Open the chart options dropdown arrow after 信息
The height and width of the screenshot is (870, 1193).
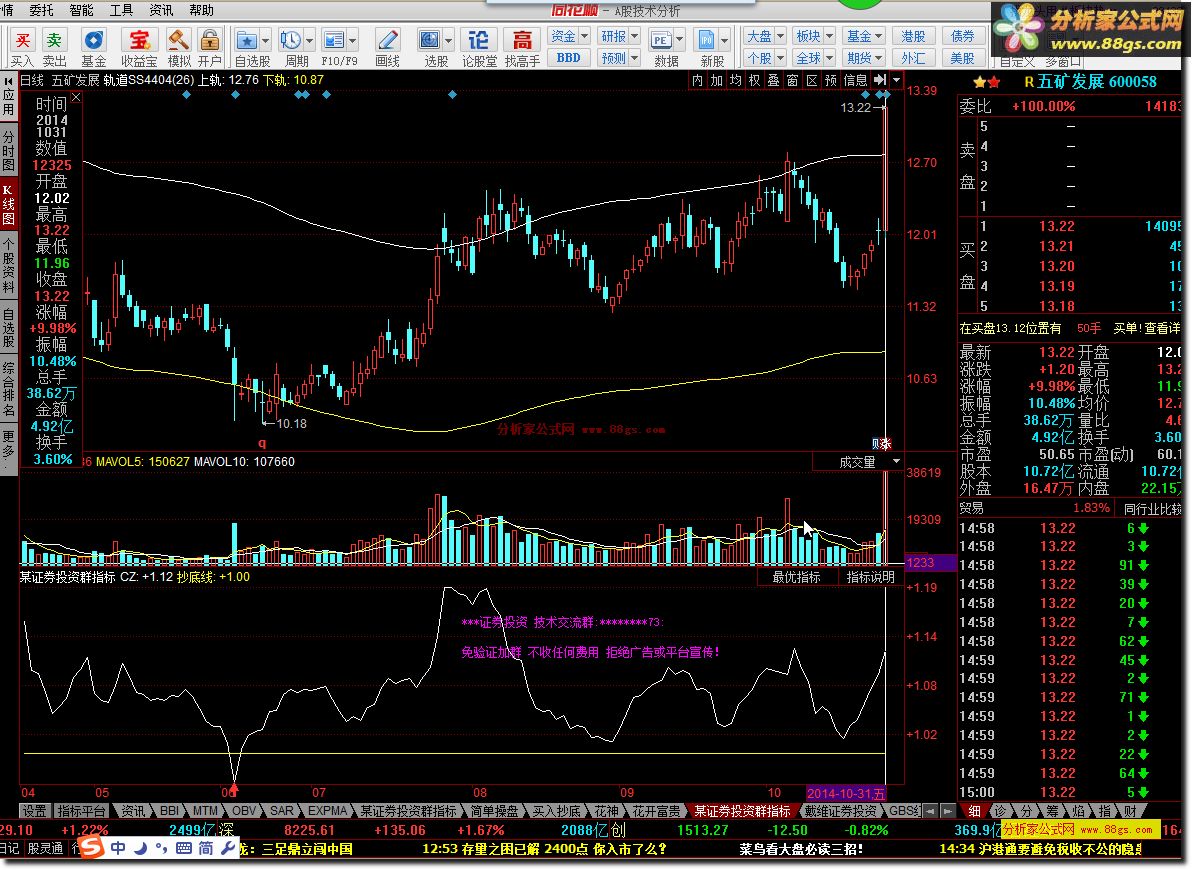896,80
